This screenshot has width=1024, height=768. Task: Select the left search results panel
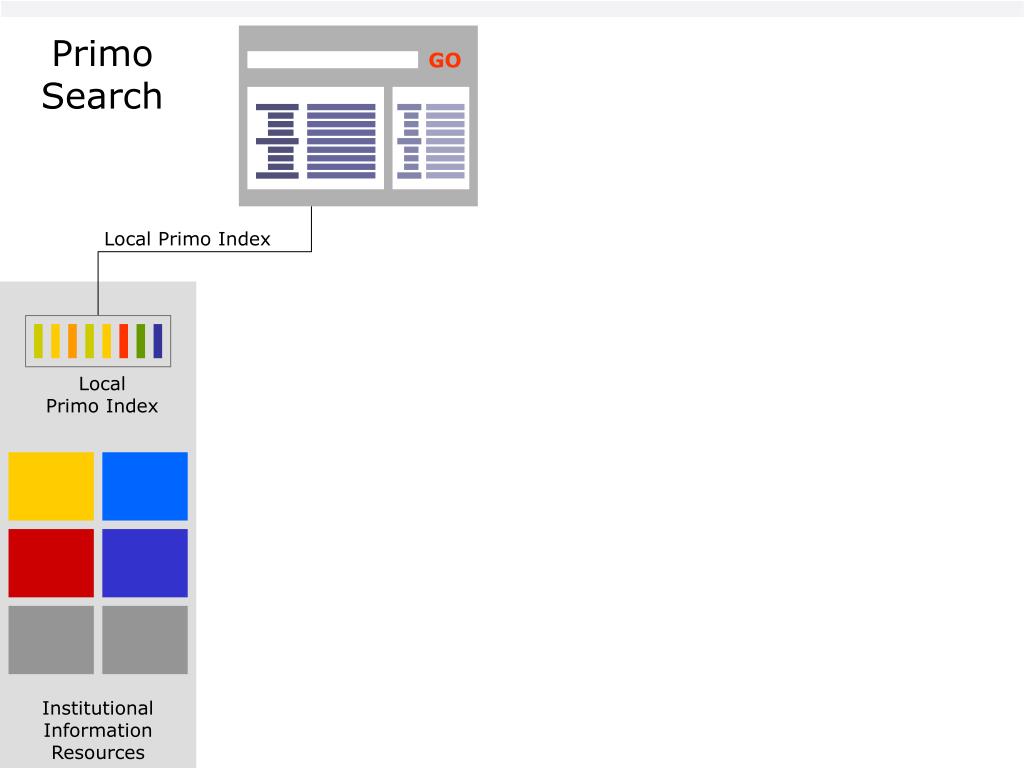tap(315, 138)
